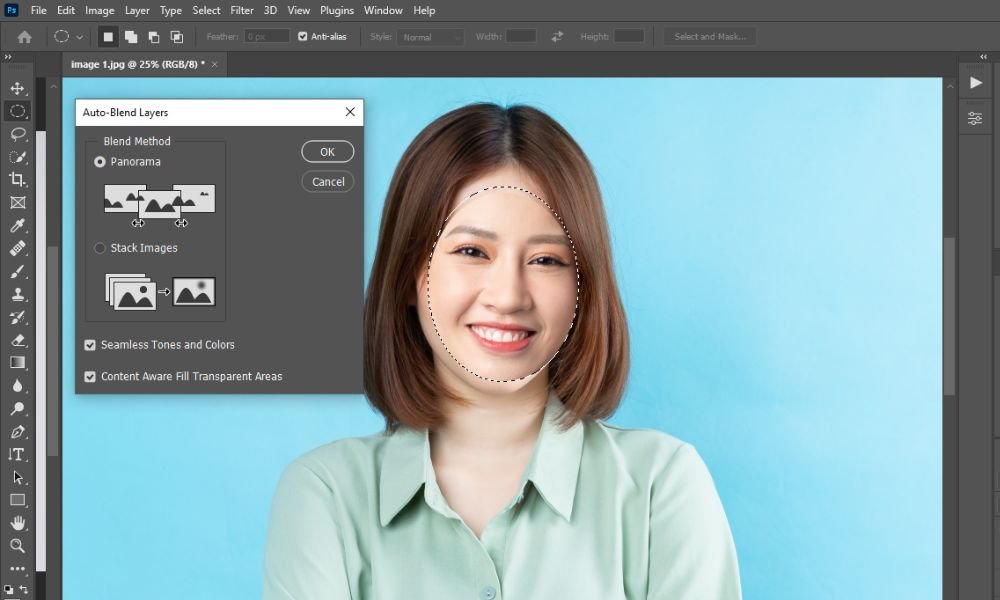Swap width and height values icon
This screenshot has width=1000, height=600.
[557, 36]
